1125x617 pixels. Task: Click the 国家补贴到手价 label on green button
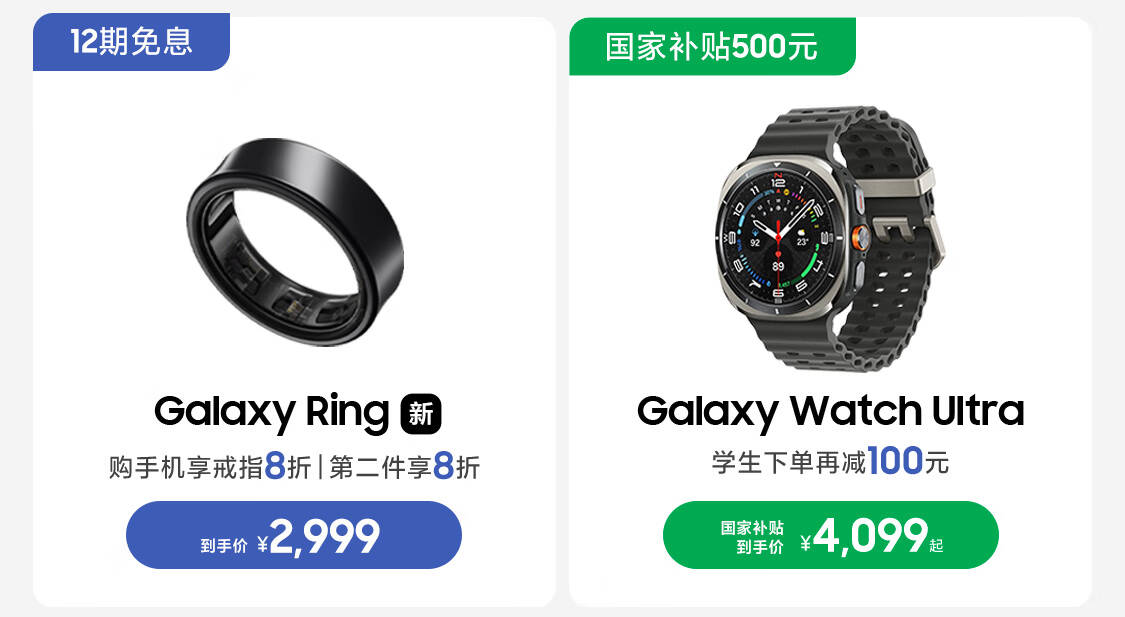(x=753, y=537)
